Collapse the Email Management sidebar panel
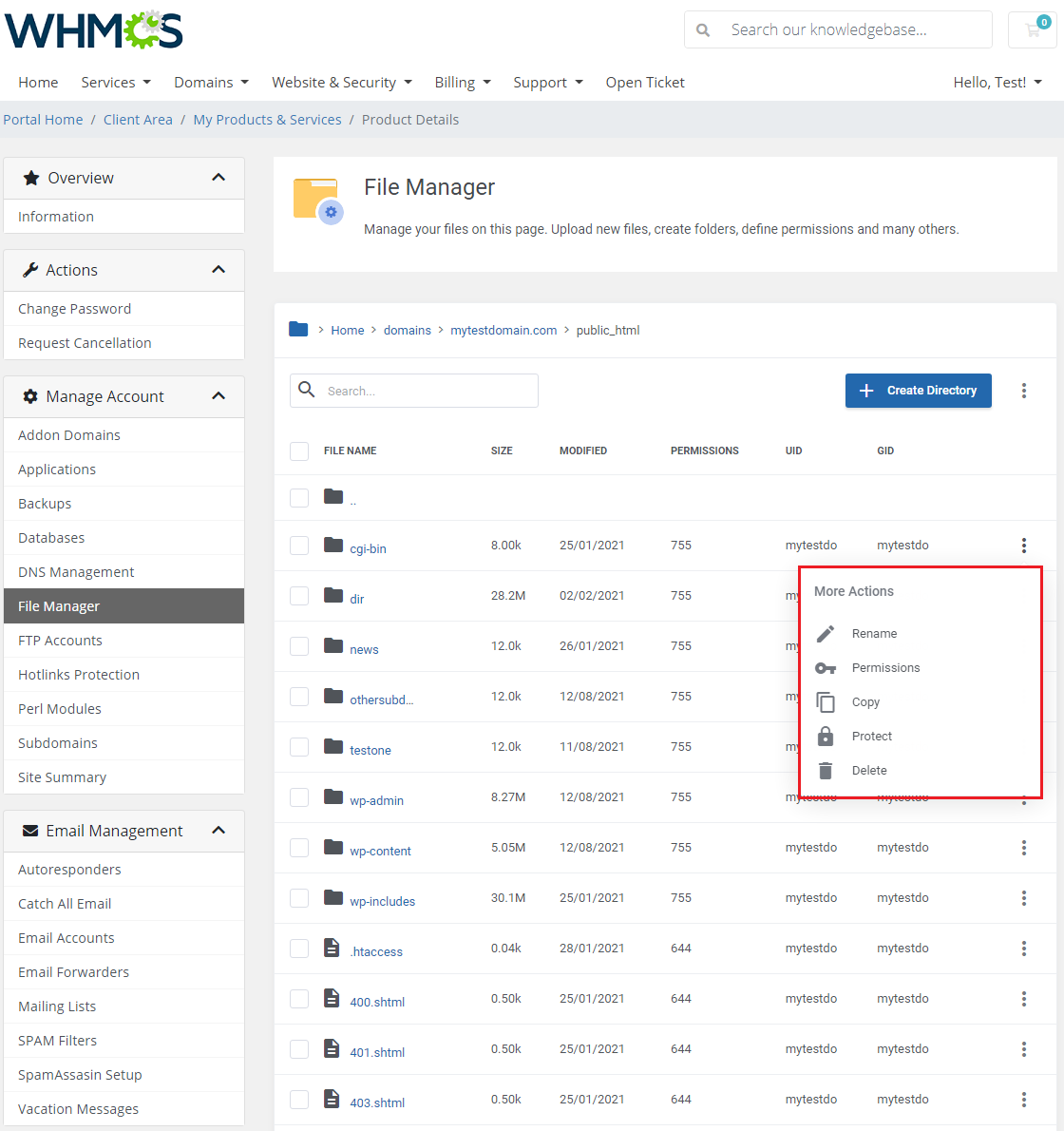 (218, 831)
